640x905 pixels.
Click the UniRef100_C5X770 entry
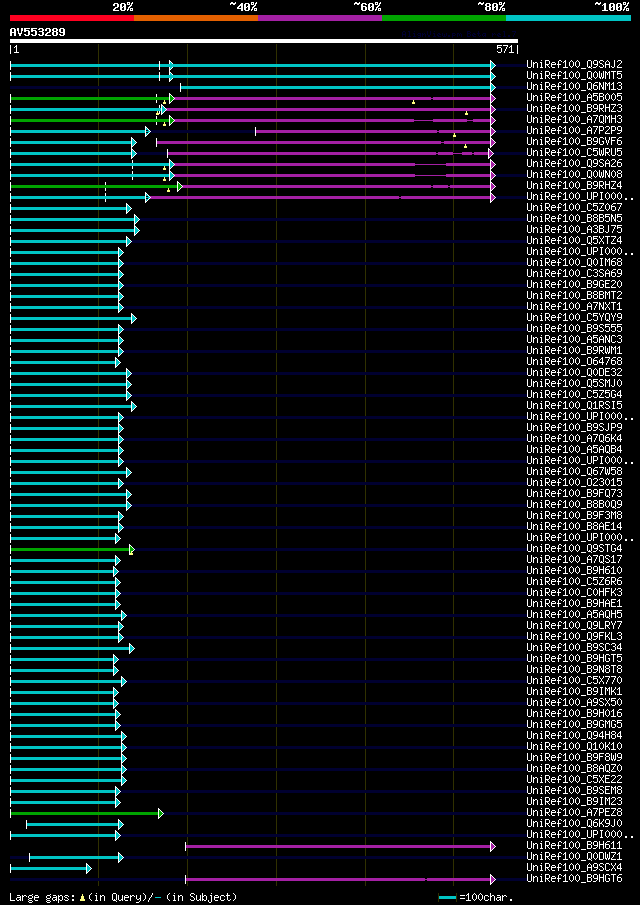point(575,680)
